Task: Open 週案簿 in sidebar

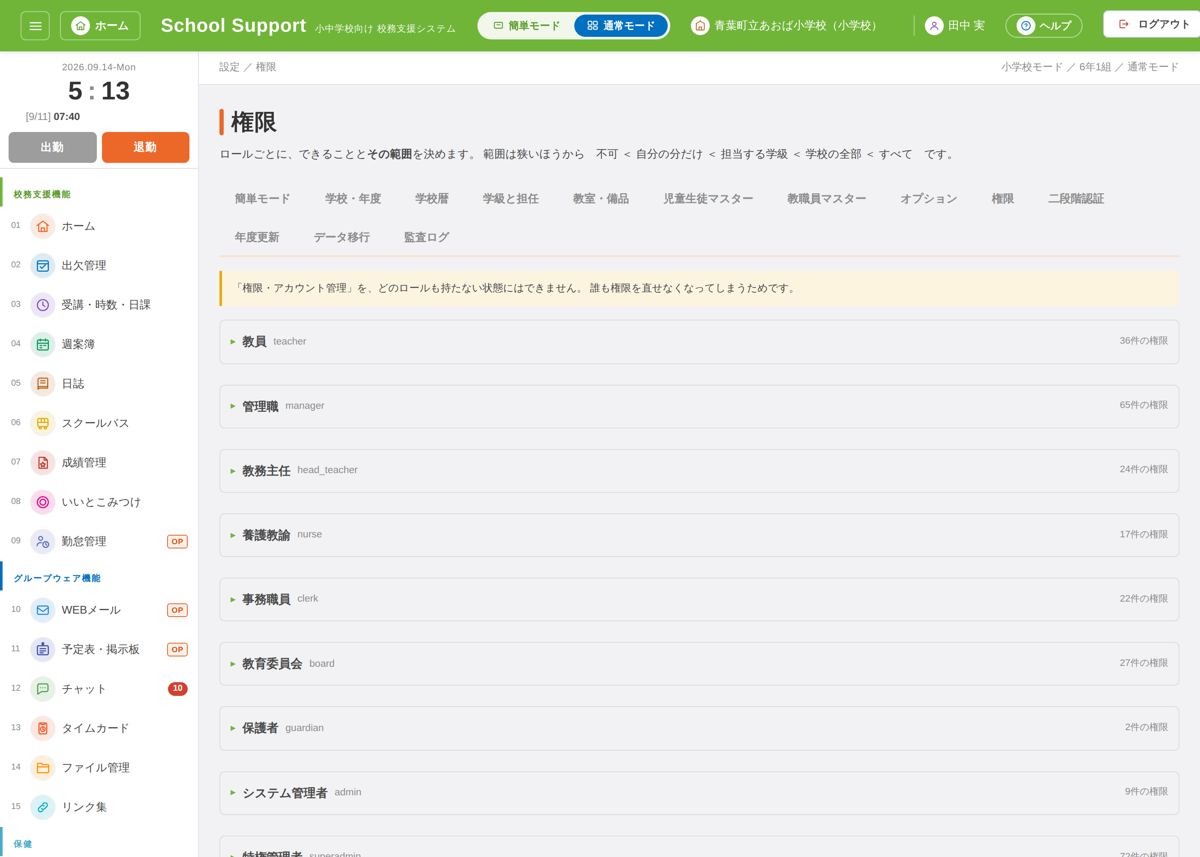Action: 99,344
